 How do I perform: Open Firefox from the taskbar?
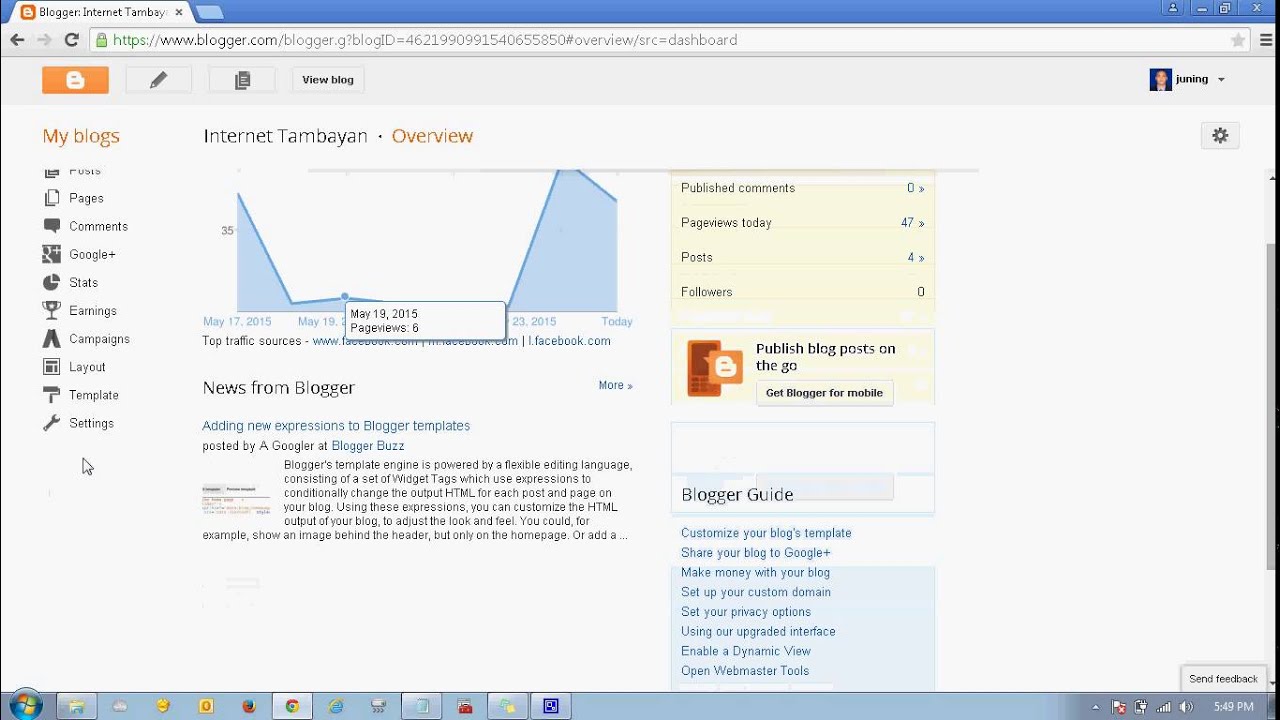[249, 706]
